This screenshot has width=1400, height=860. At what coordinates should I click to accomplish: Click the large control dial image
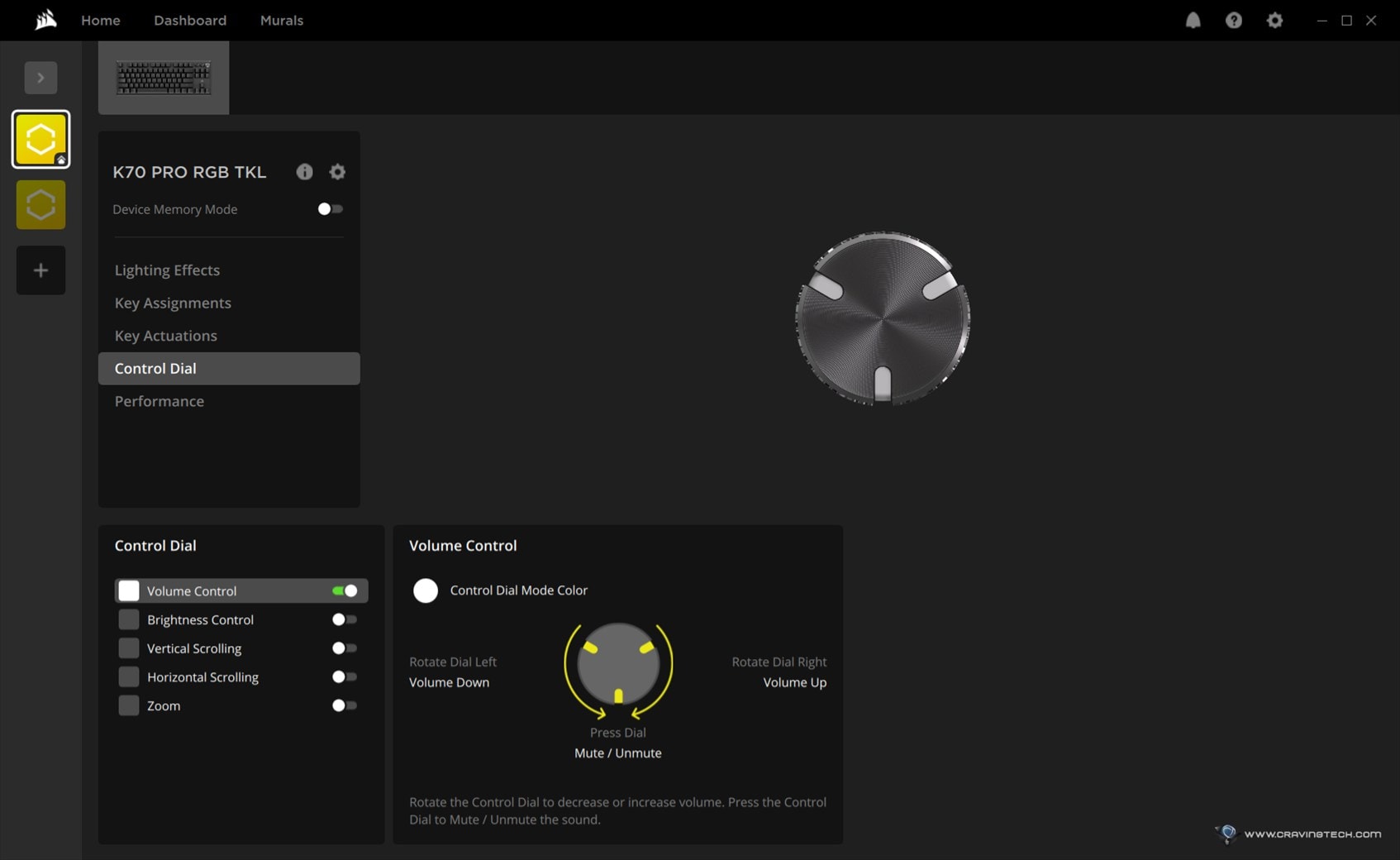pos(883,318)
